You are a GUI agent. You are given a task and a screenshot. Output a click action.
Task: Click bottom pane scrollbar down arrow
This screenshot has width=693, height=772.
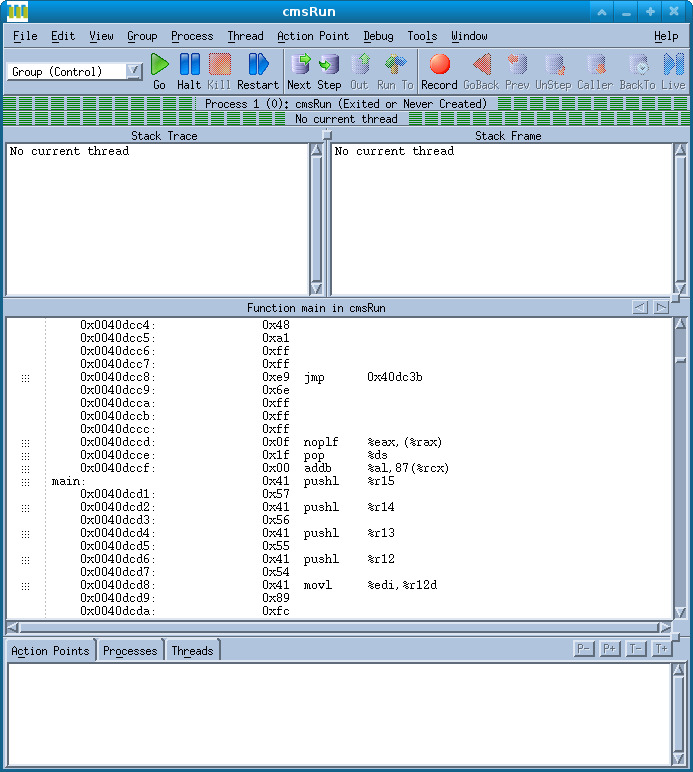pos(678,758)
